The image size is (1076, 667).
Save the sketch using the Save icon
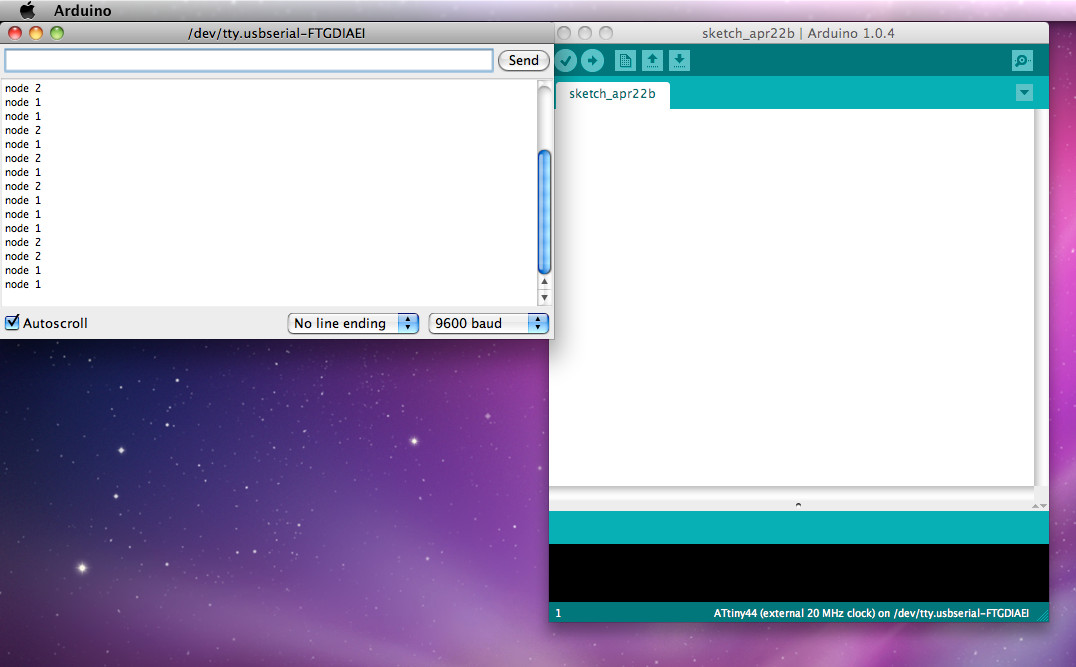(679, 60)
